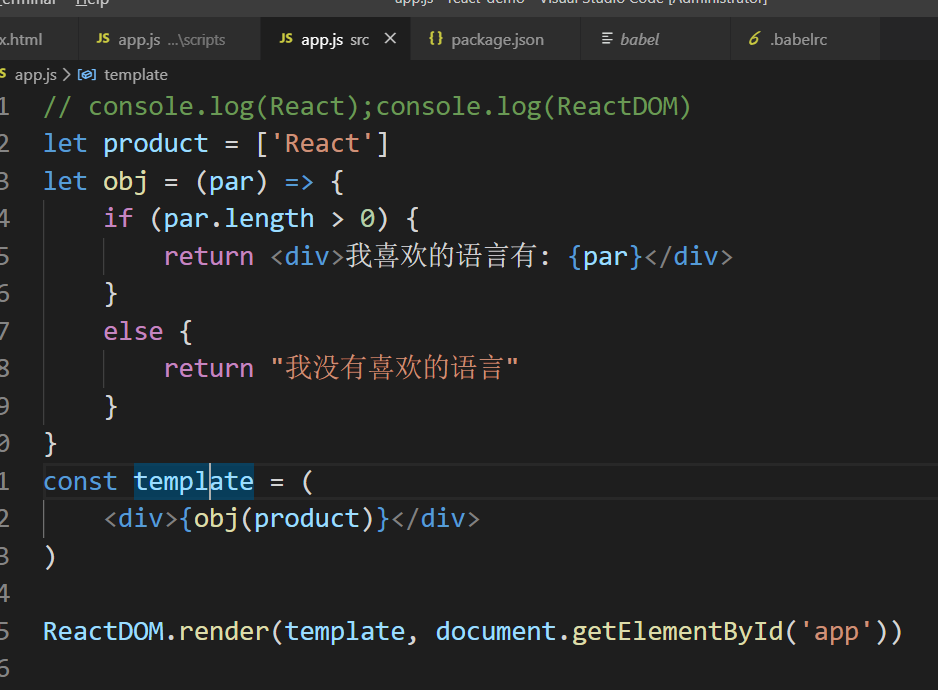
Task: Click 'obj' in the arrow function declaration
Action: [125, 182]
